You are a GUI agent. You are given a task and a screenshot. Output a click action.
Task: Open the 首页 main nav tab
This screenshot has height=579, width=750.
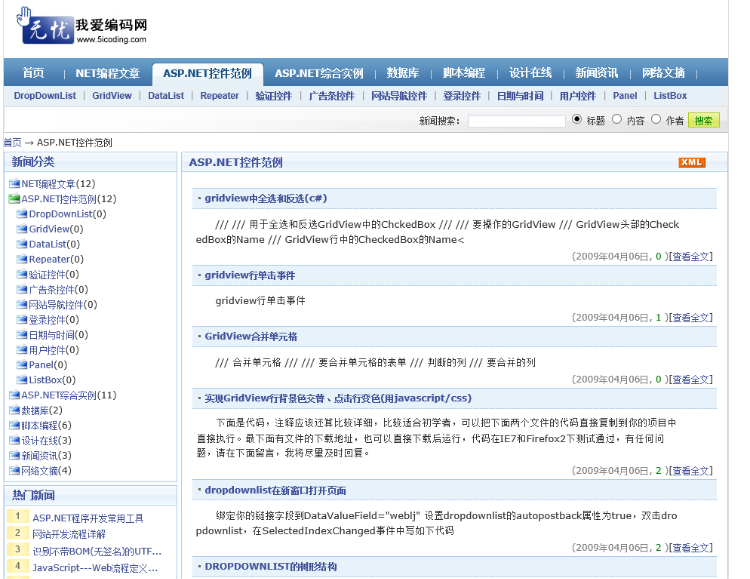tap(33, 73)
